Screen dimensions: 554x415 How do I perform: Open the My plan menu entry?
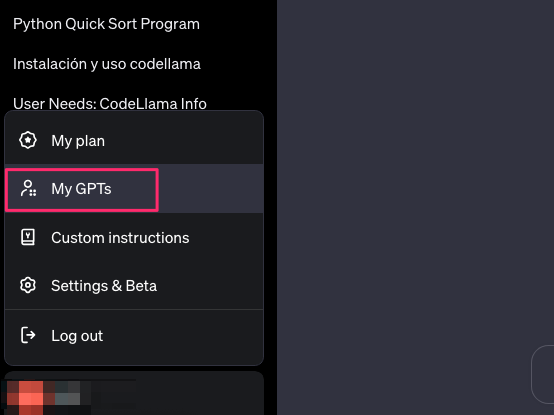pyautogui.click(x=134, y=141)
